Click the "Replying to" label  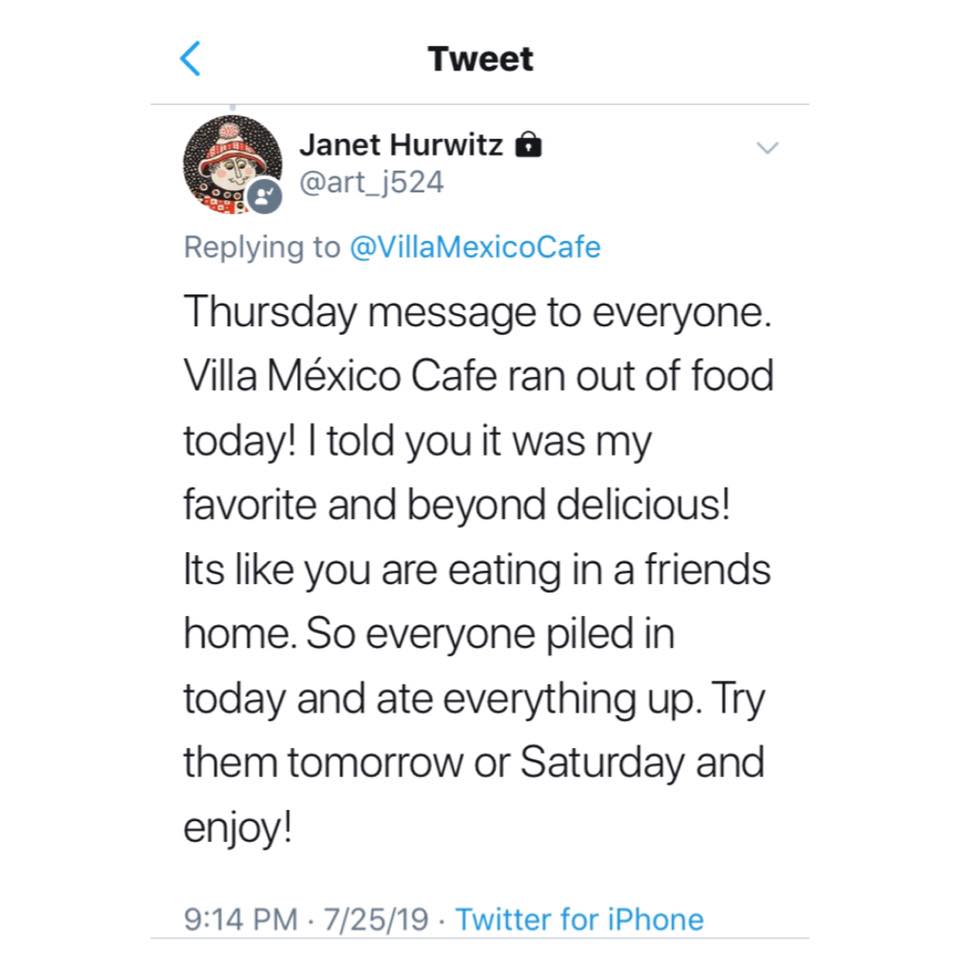pos(262,247)
